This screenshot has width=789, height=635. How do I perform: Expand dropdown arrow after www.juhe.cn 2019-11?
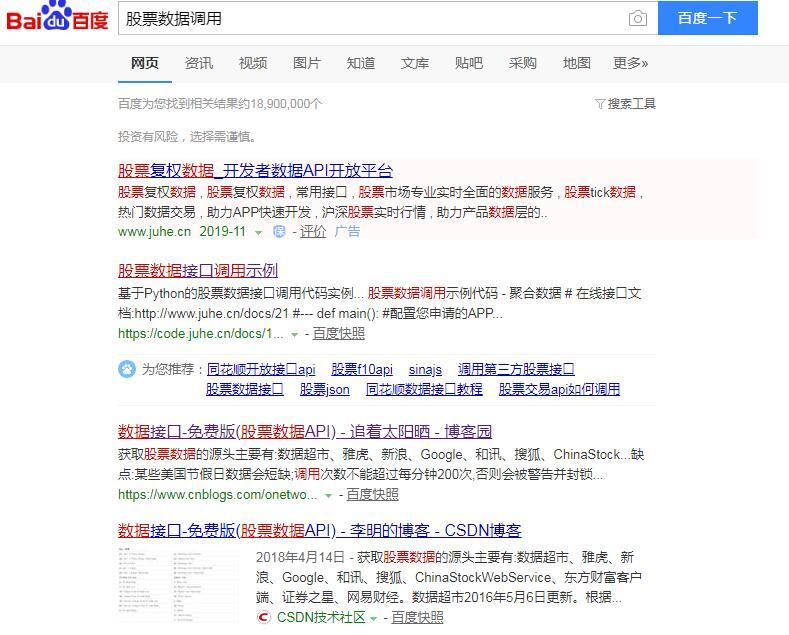click(259, 232)
